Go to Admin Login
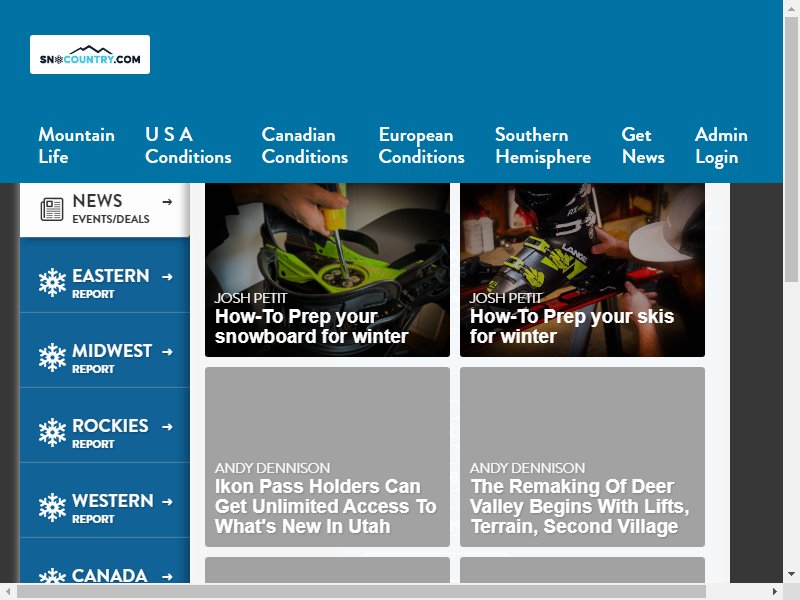 [x=721, y=146]
